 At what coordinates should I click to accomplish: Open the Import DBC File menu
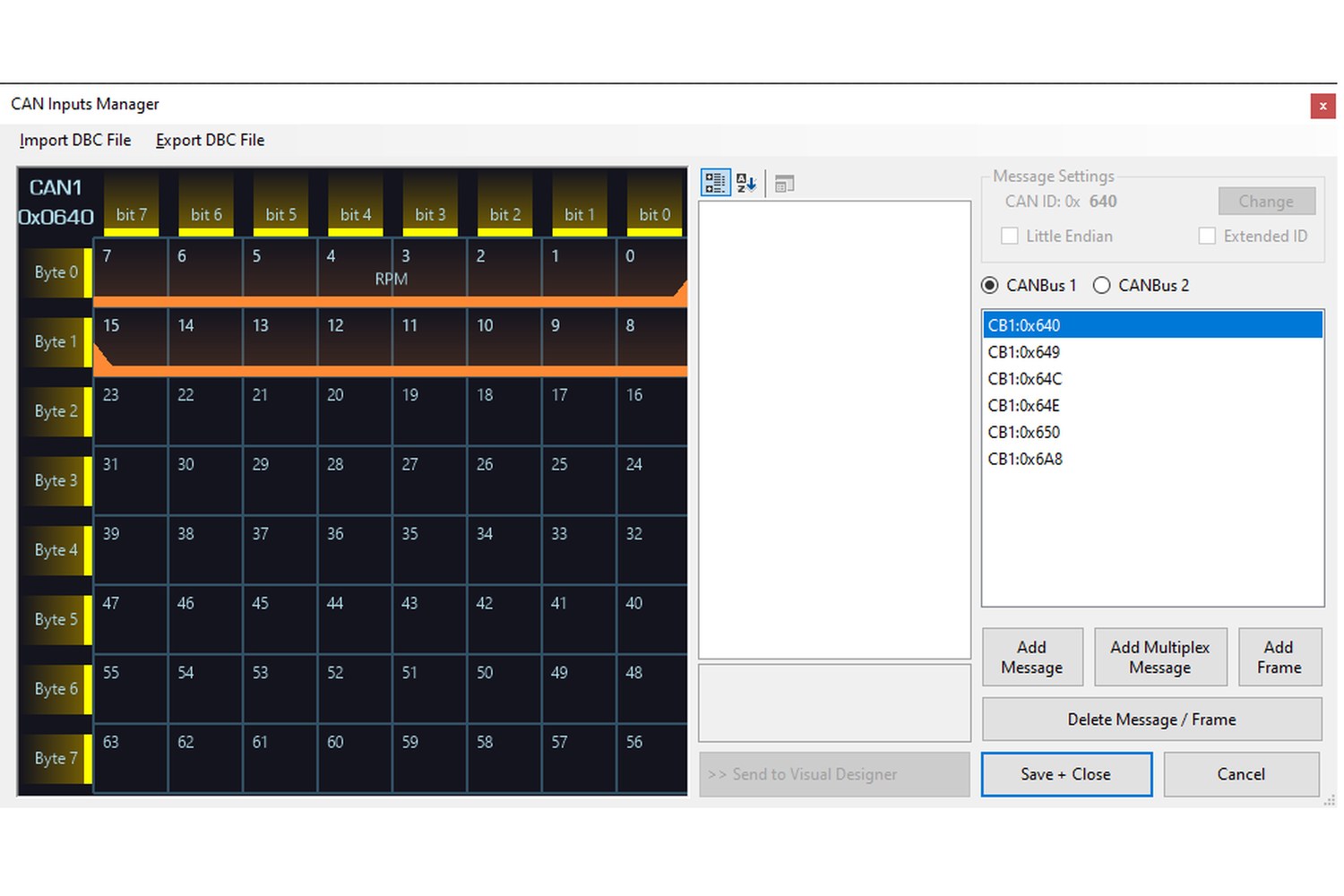(75, 140)
